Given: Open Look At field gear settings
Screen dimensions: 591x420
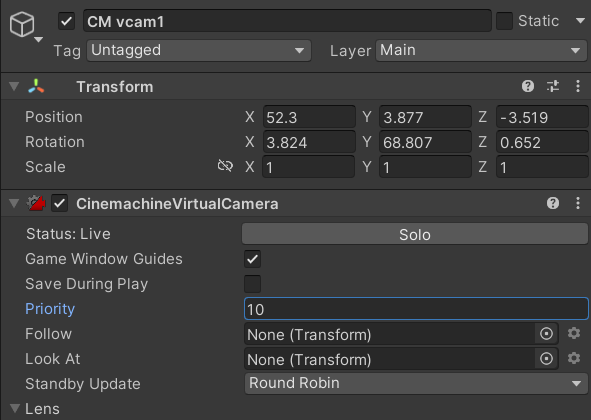Looking at the screenshot, I should coord(574,358).
